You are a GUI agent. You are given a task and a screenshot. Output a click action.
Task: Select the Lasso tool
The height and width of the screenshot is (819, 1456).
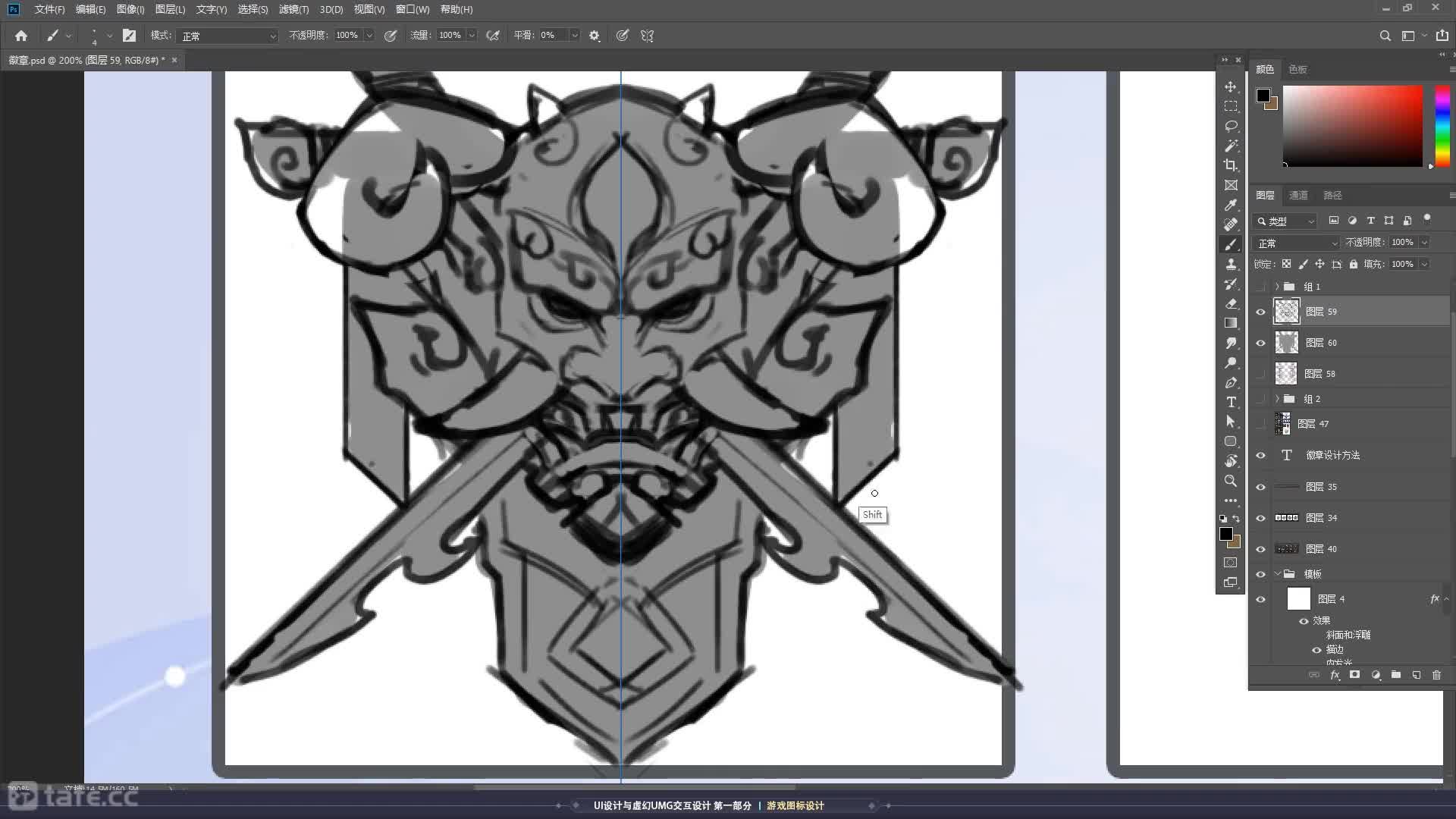click(1231, 126)
